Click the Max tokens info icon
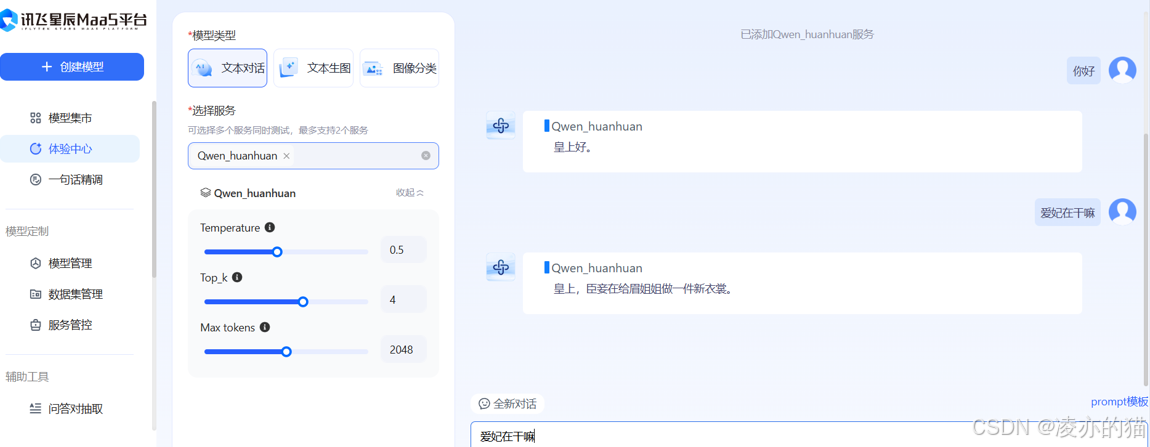This screenshot has width=1150, height=447. coord(265,327)
